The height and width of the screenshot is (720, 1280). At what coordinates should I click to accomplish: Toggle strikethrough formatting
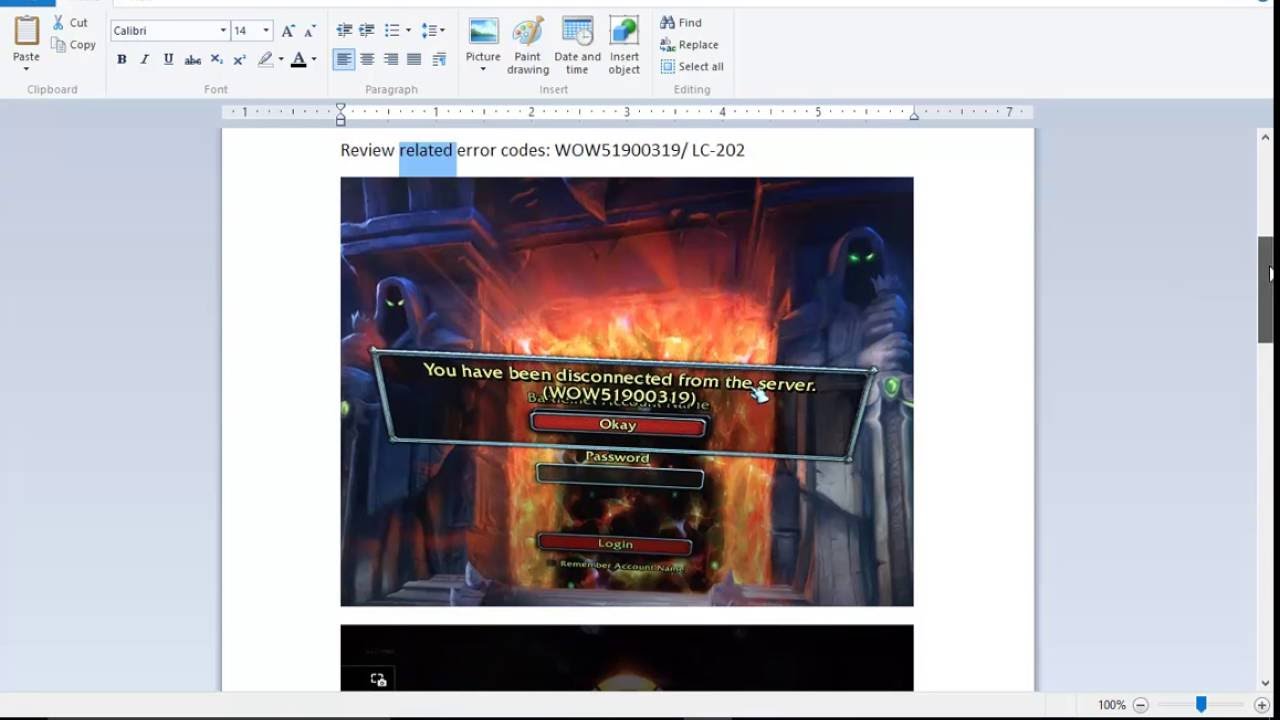coord(192,60)
